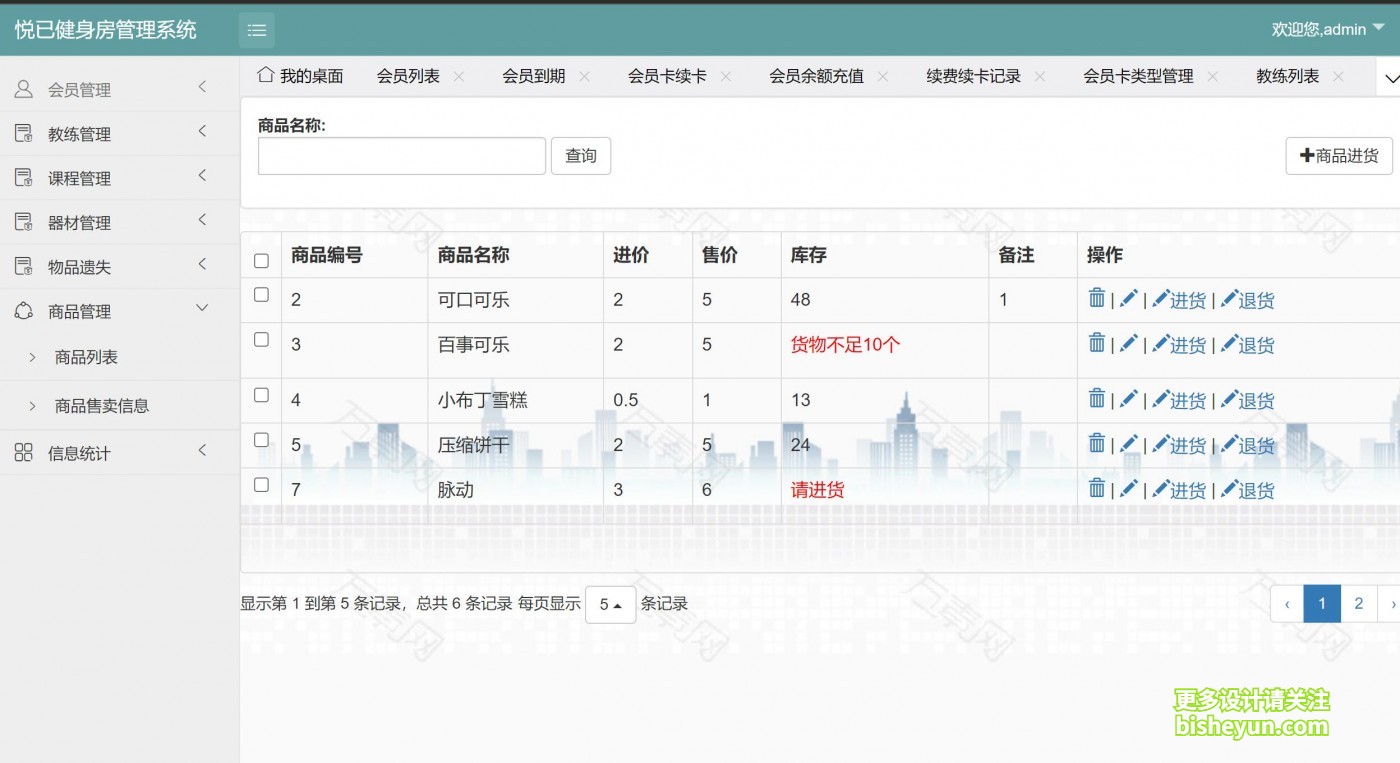Open the records-per-page dropdown showing 5

point(610,604)
